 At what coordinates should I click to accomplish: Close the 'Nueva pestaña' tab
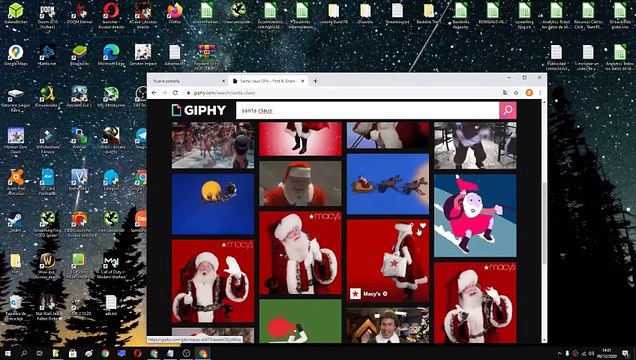pyautogui.click(x=223, y=81)
